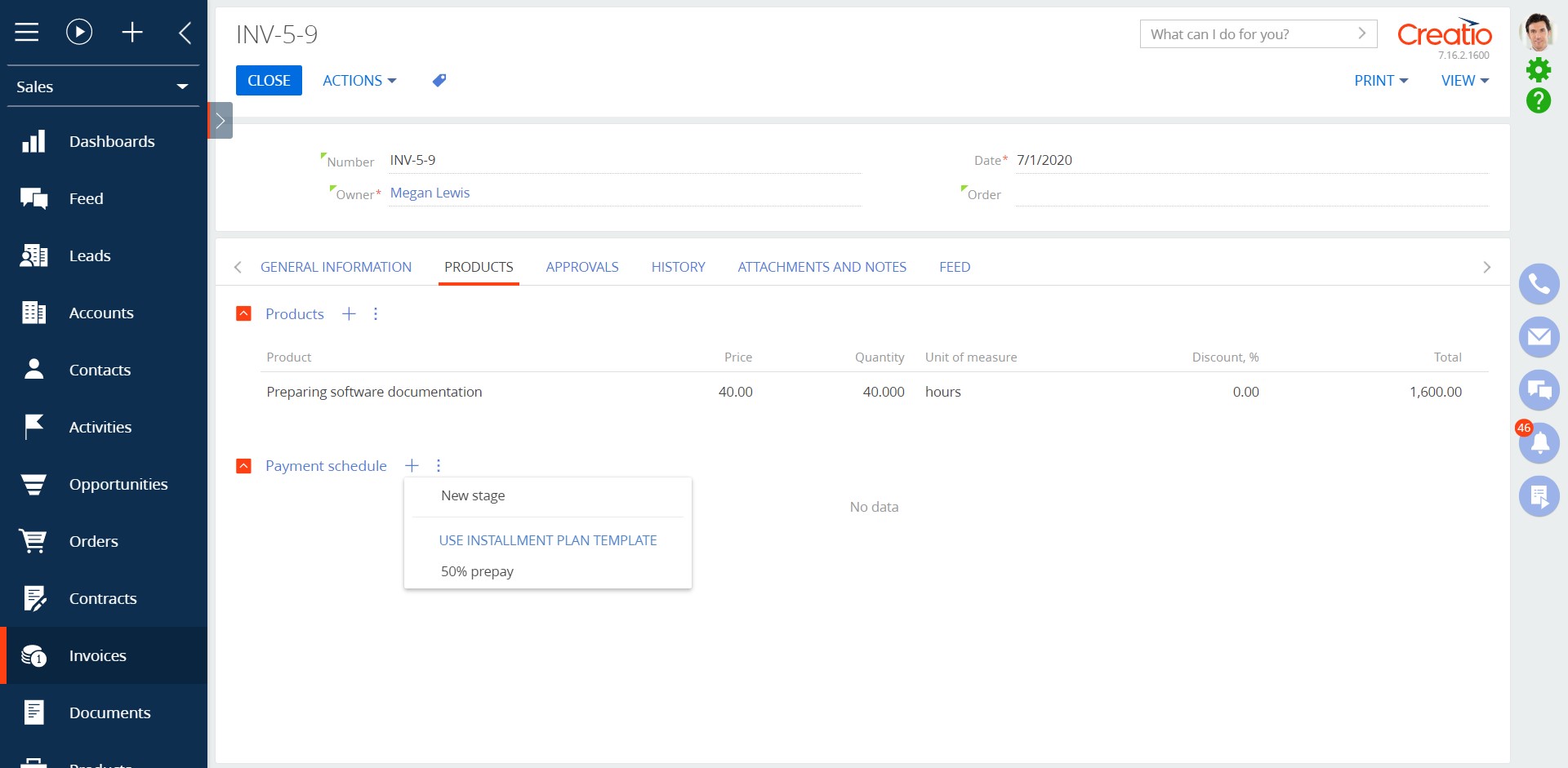Open the email panel envelope icon
The width and height of the screenshot is (1568, 768).
(1539, 337)
